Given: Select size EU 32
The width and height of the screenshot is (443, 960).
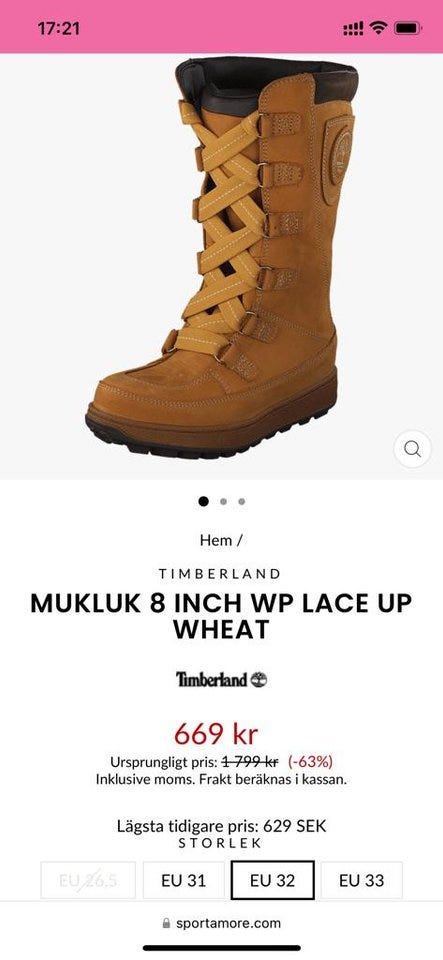Looking at the screenshot, I should (273, 880).
